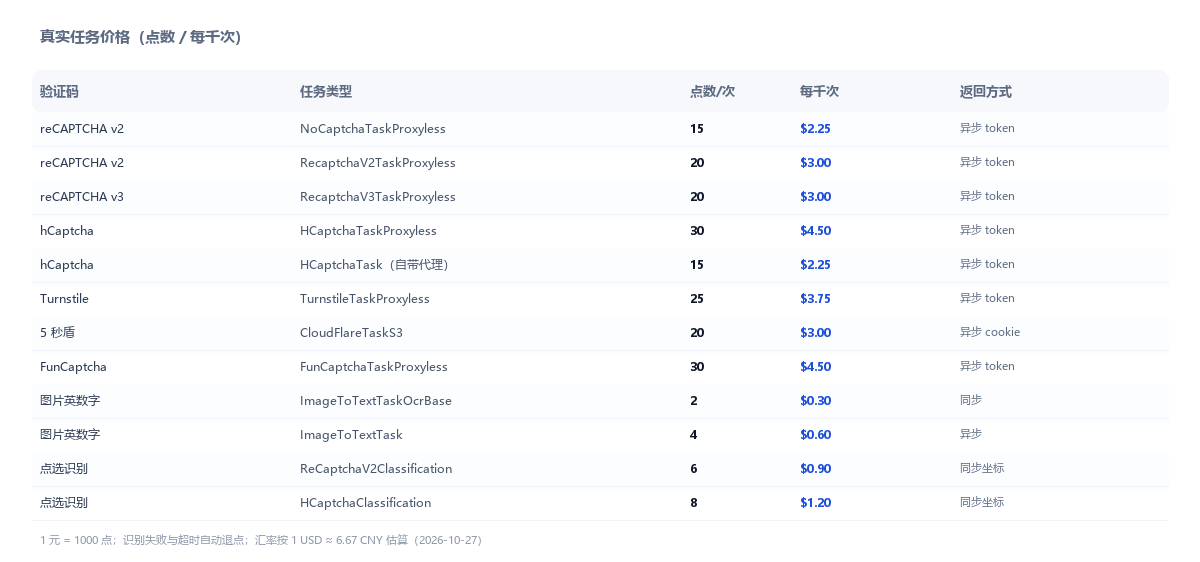Click points value 25 in Turnstile row
Viewport: 1200px width, 562px height.
(697, 299)
